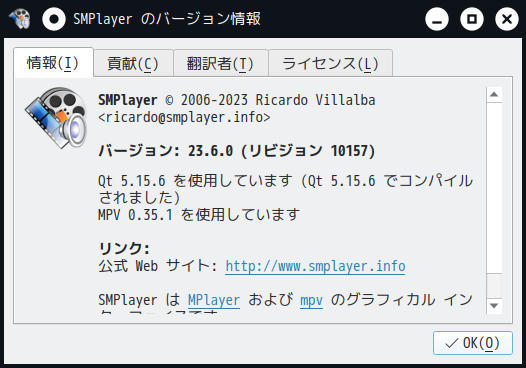Viewport: 526px width, 368px height.
Task: Click the SMPlayer © 2006-2023 Ricardo Villalba line
Action: tap(237, 100)
